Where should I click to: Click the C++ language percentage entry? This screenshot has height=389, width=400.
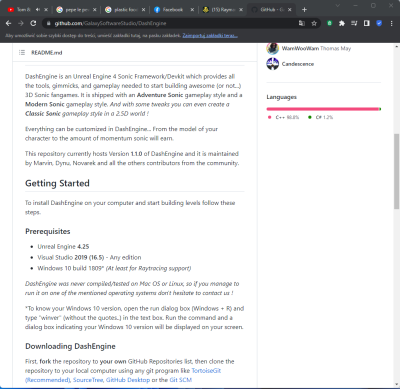(x=283, y=117)
